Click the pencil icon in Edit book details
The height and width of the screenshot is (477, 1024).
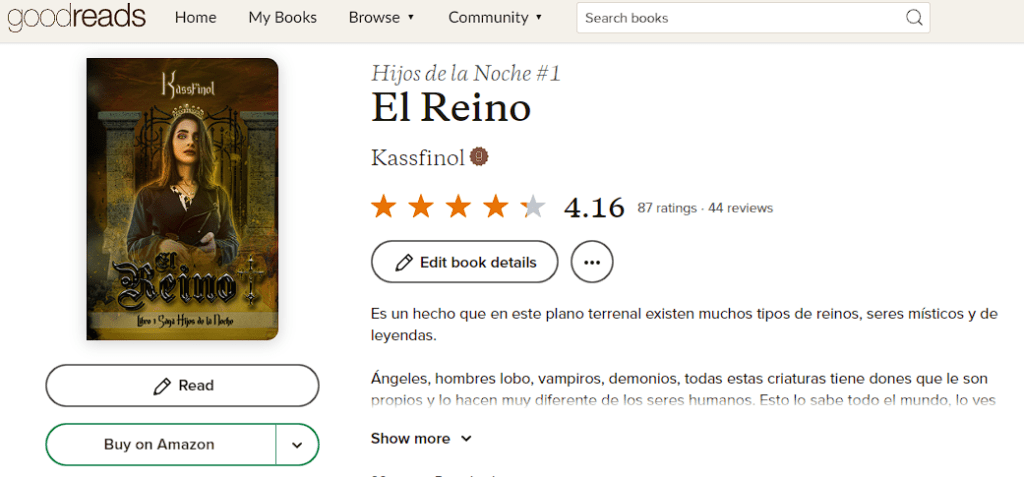click(404, 263)
